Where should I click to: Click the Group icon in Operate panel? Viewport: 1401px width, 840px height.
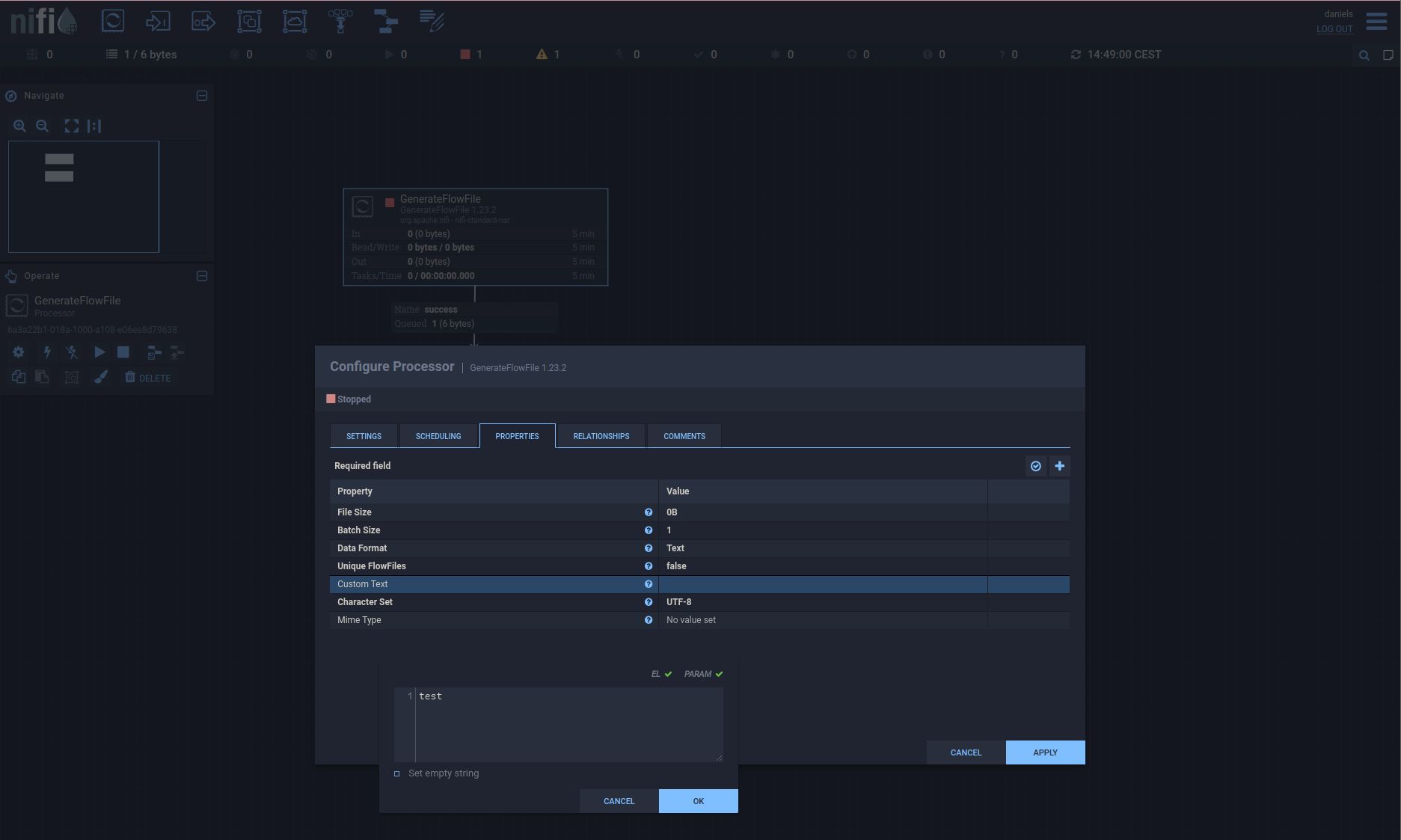(72, 377)
